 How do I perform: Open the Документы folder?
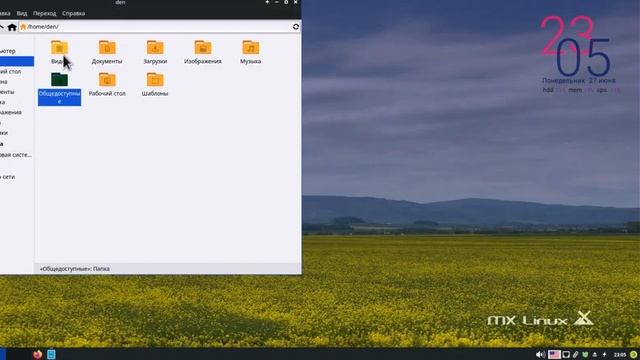point(107,52)
